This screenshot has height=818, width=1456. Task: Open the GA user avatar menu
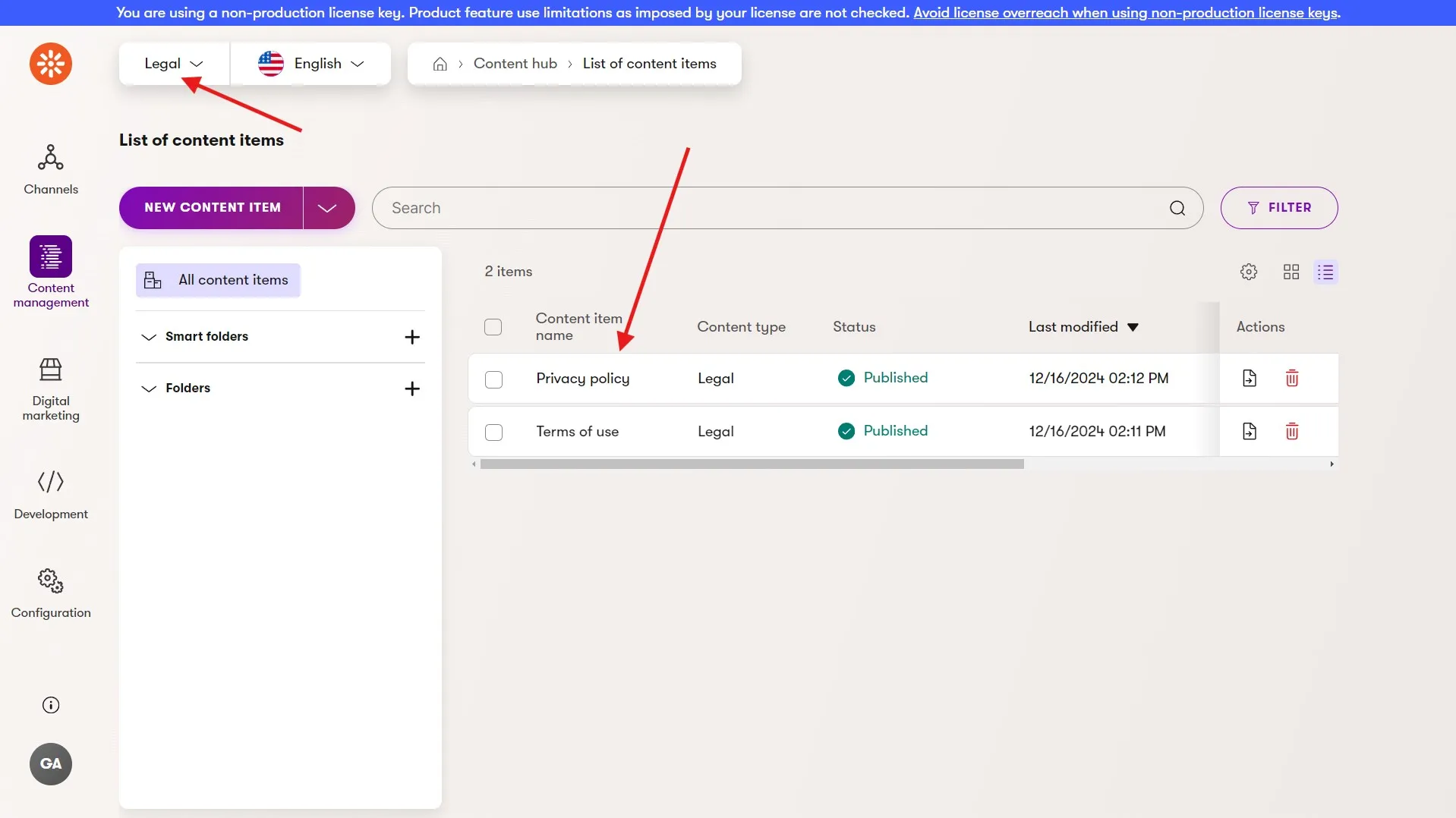51,764
